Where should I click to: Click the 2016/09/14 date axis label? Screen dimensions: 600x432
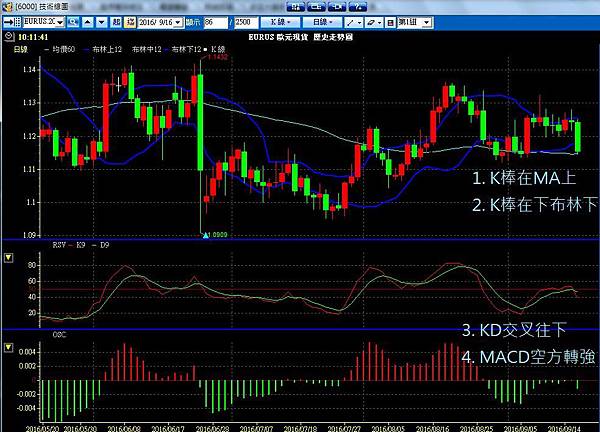[x=564, y=428]
